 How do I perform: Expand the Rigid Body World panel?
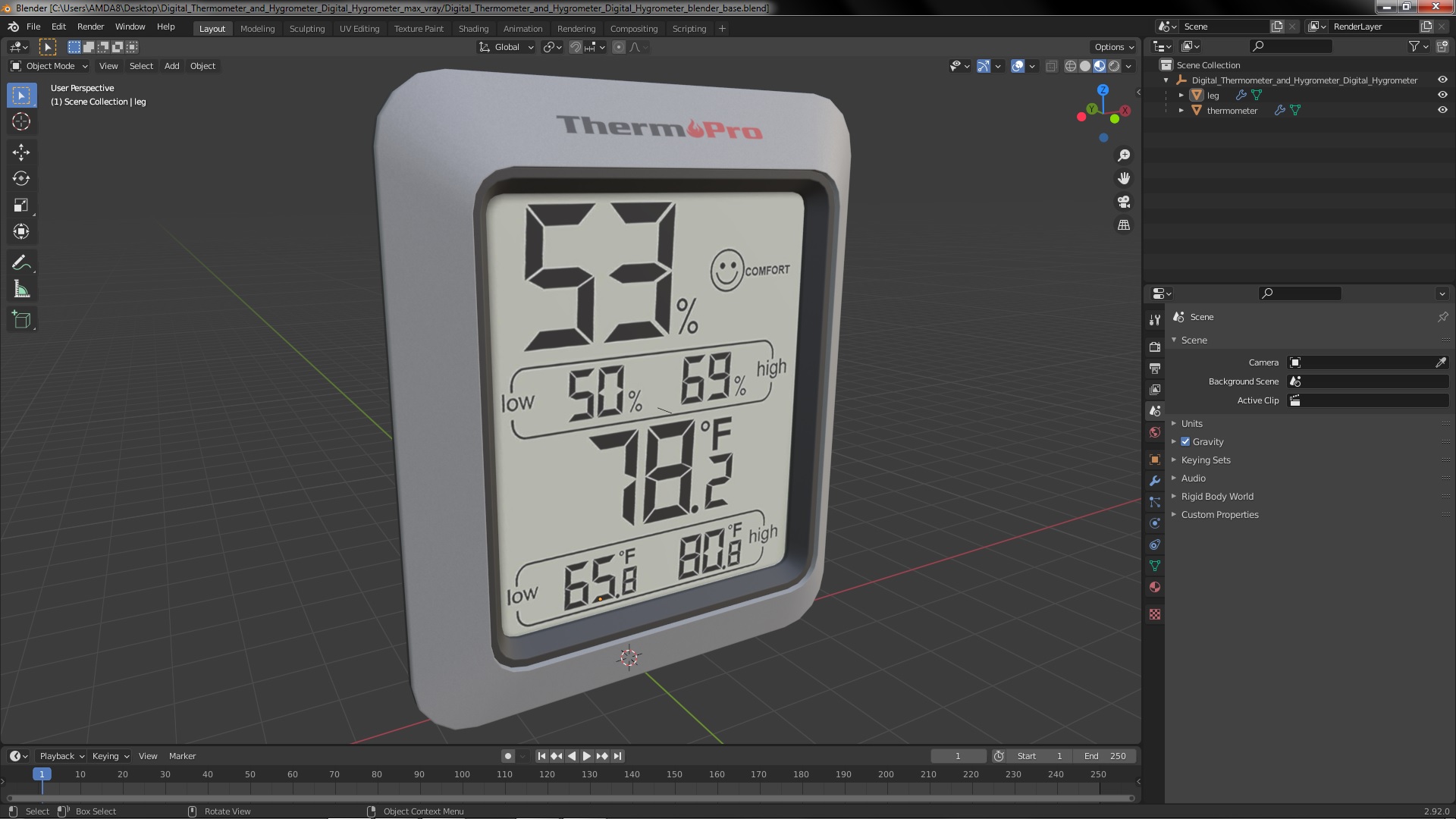(1216, 497)
